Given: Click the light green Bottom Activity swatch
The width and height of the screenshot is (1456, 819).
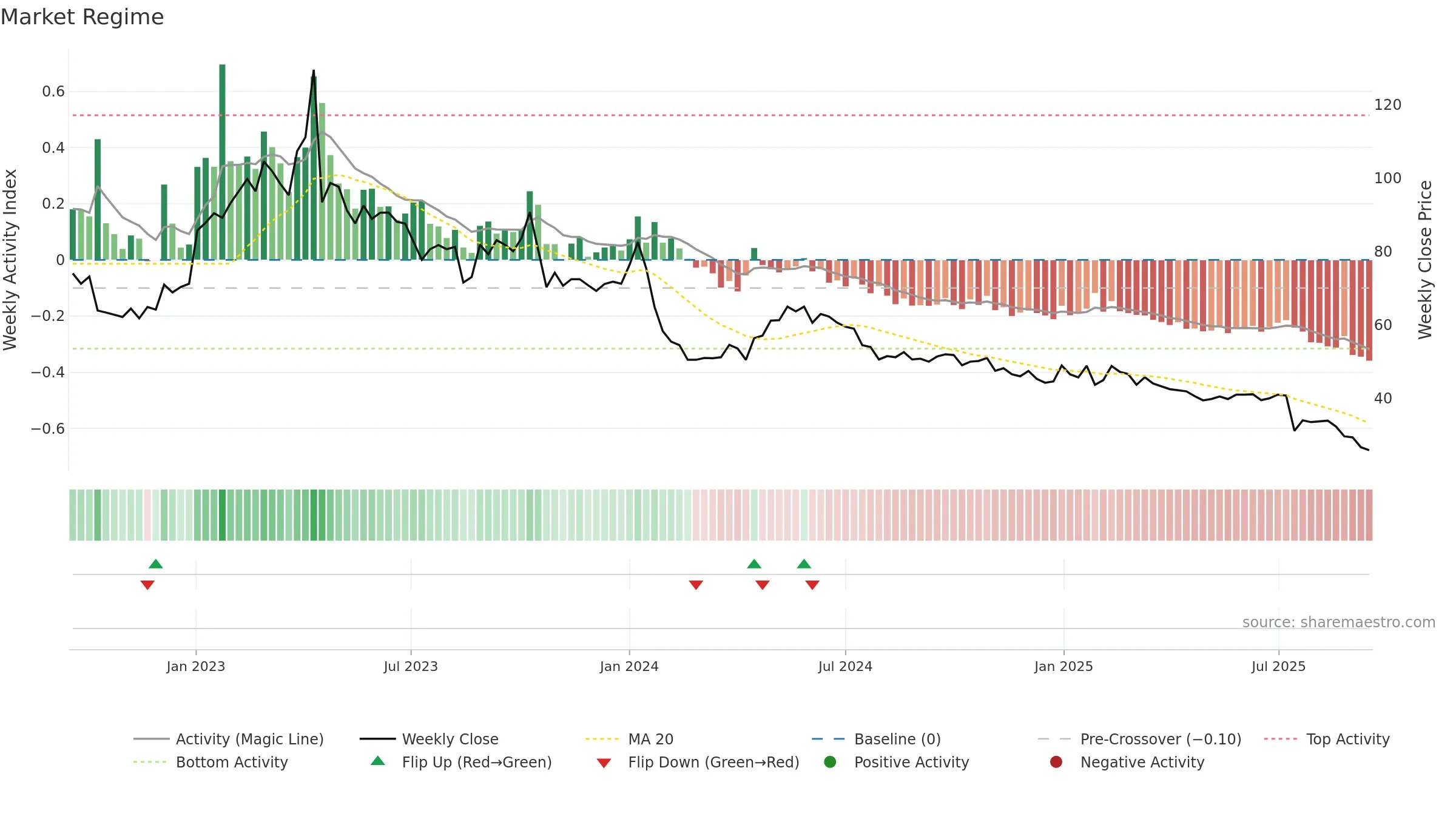Looking at the screenshot, I should [x=150, y=762].
